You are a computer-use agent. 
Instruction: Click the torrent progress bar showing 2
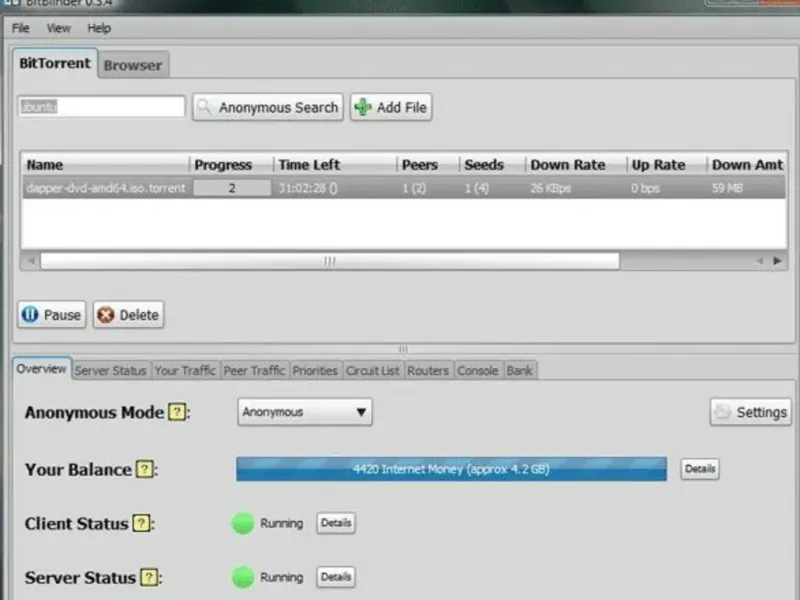coord(232,188)
